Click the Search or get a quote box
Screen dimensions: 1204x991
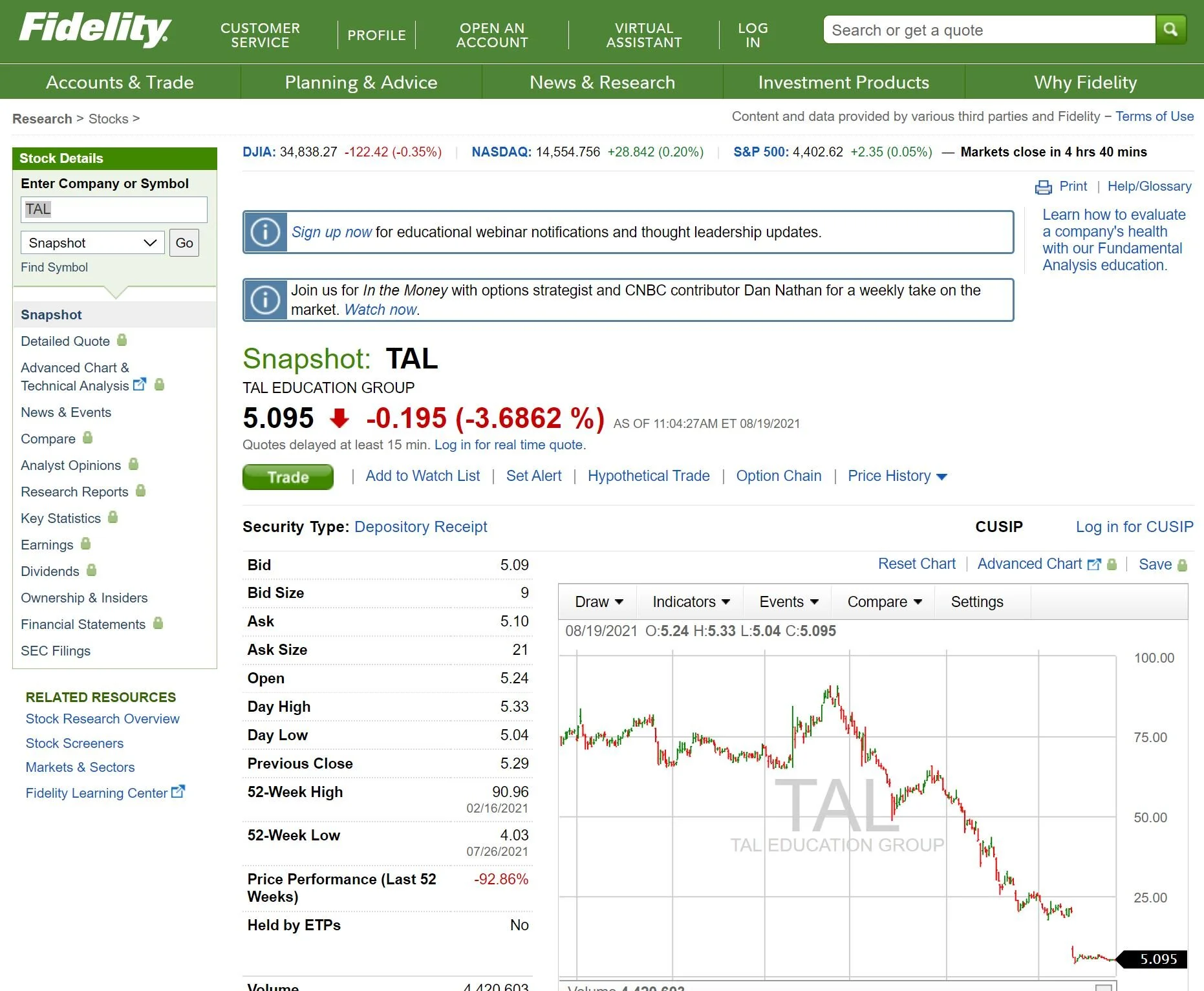[x=989, y=30]
